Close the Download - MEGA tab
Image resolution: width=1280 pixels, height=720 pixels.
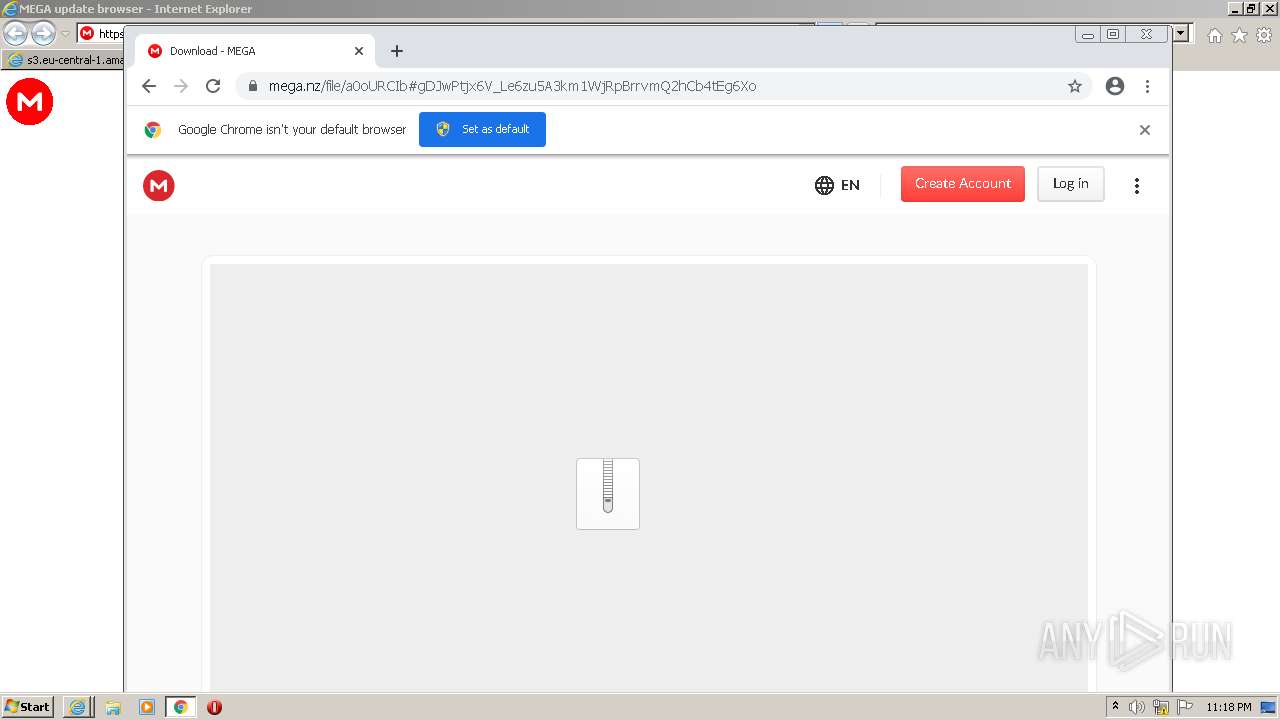tap(359, 51)
